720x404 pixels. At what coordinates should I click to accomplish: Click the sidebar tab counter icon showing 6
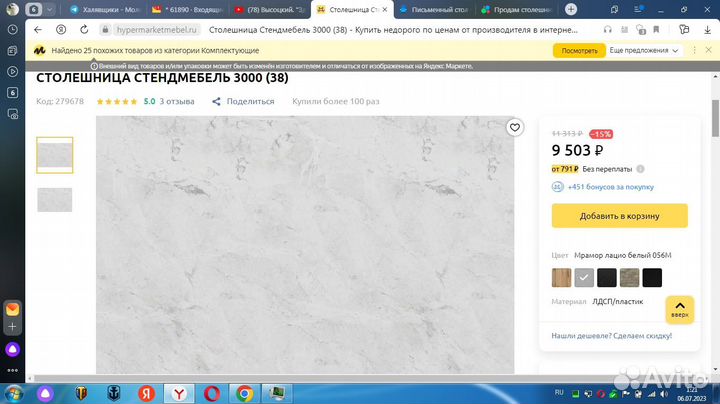(x=12, y=93)
